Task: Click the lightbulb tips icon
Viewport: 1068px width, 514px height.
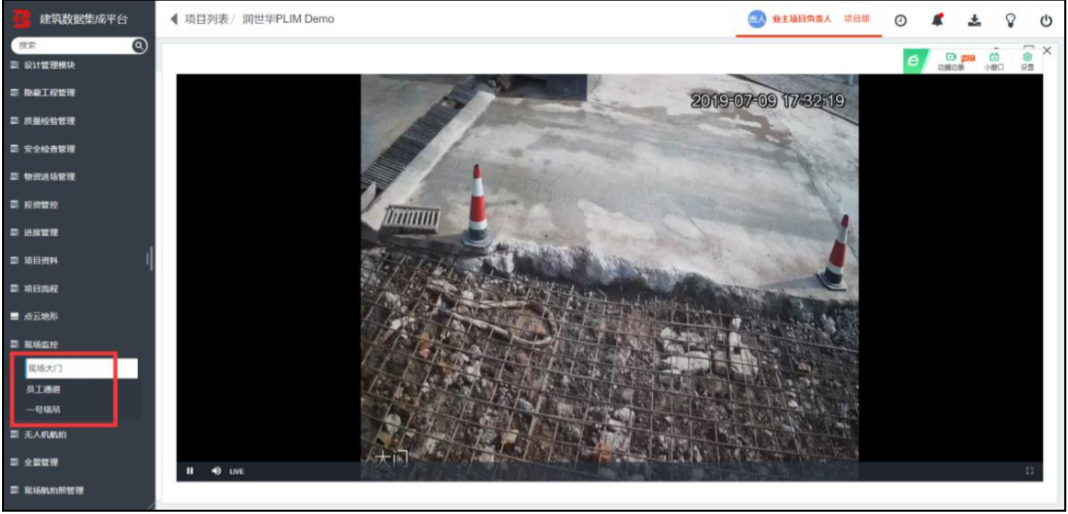Action: 1011,20
